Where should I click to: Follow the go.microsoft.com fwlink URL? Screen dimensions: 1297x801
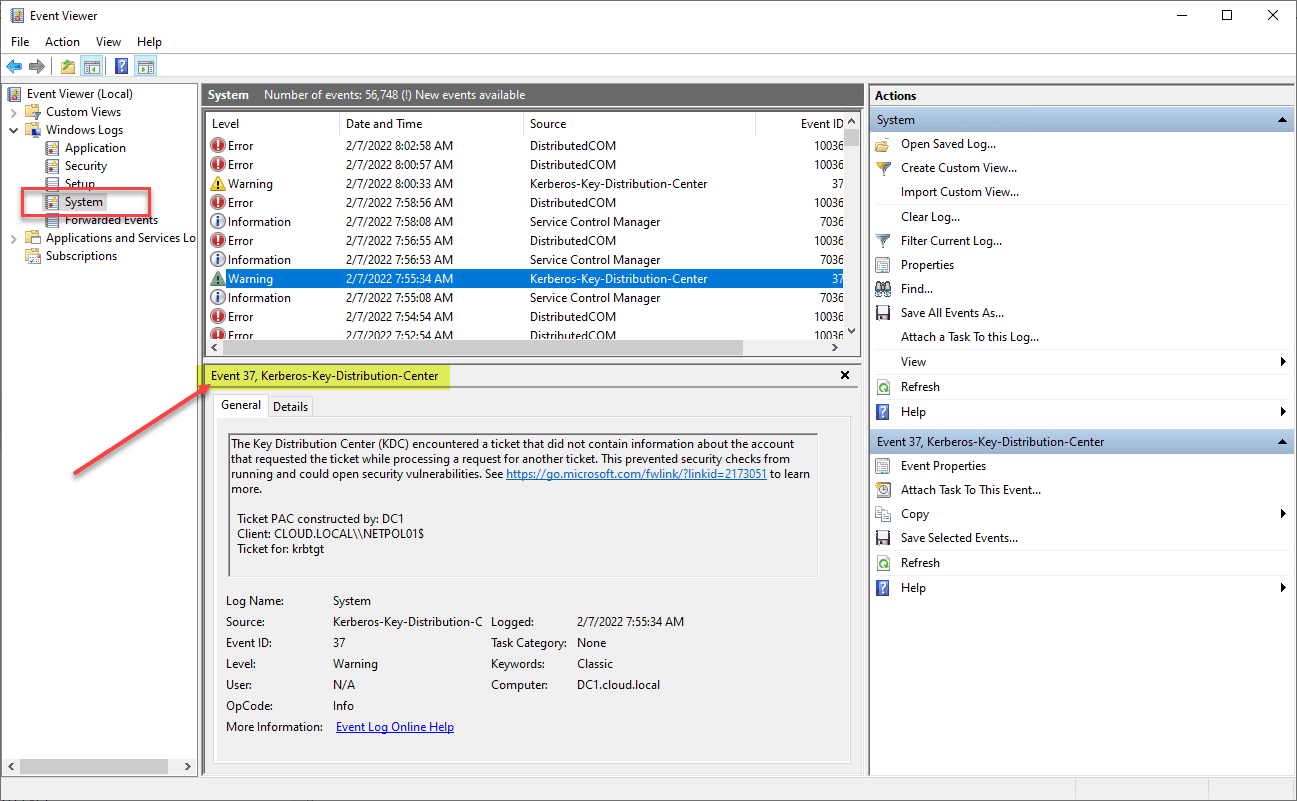click(x=636, y=474)
